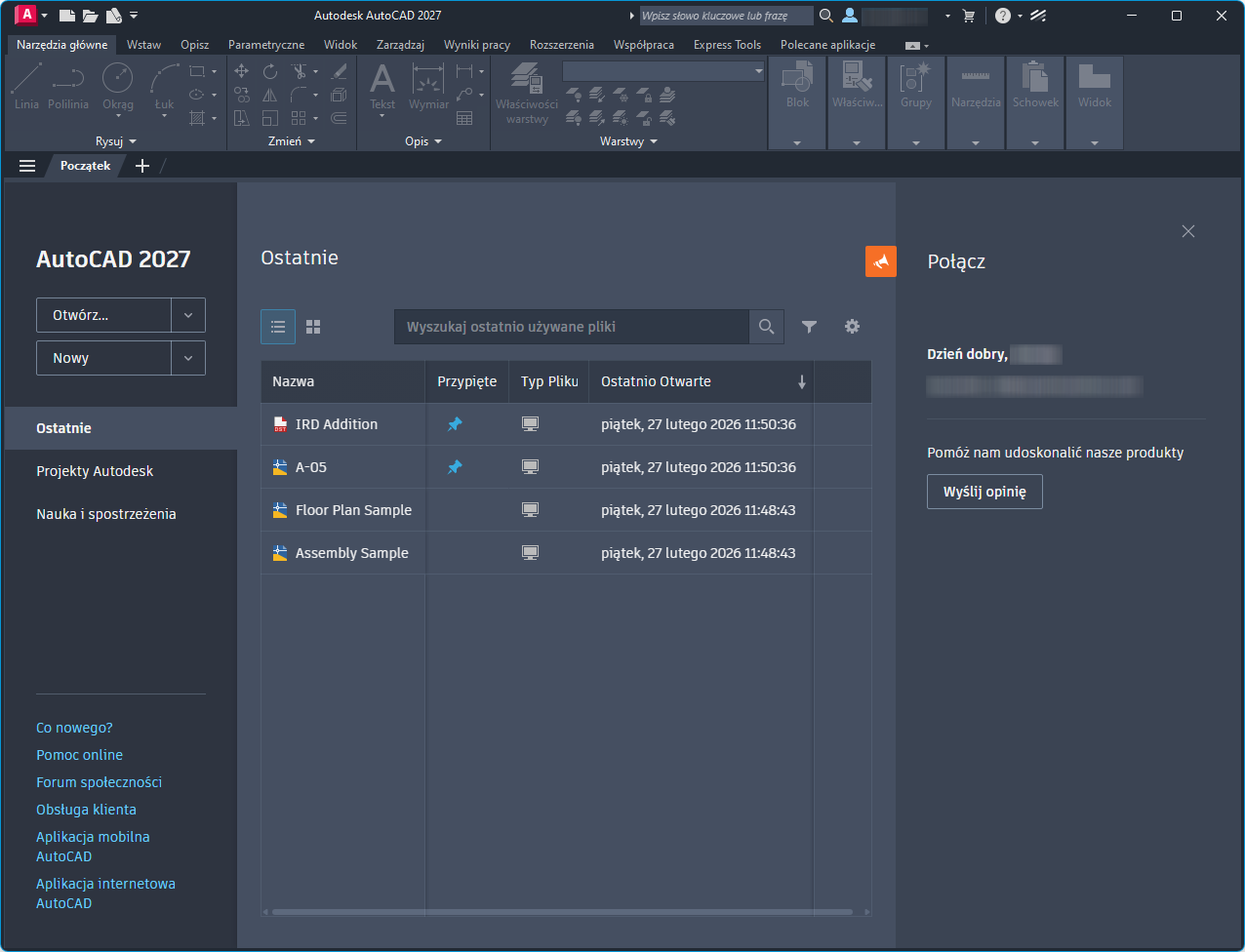Open Właściwości warstwy layer properties

pyautogui.click(x=527, y=93)
